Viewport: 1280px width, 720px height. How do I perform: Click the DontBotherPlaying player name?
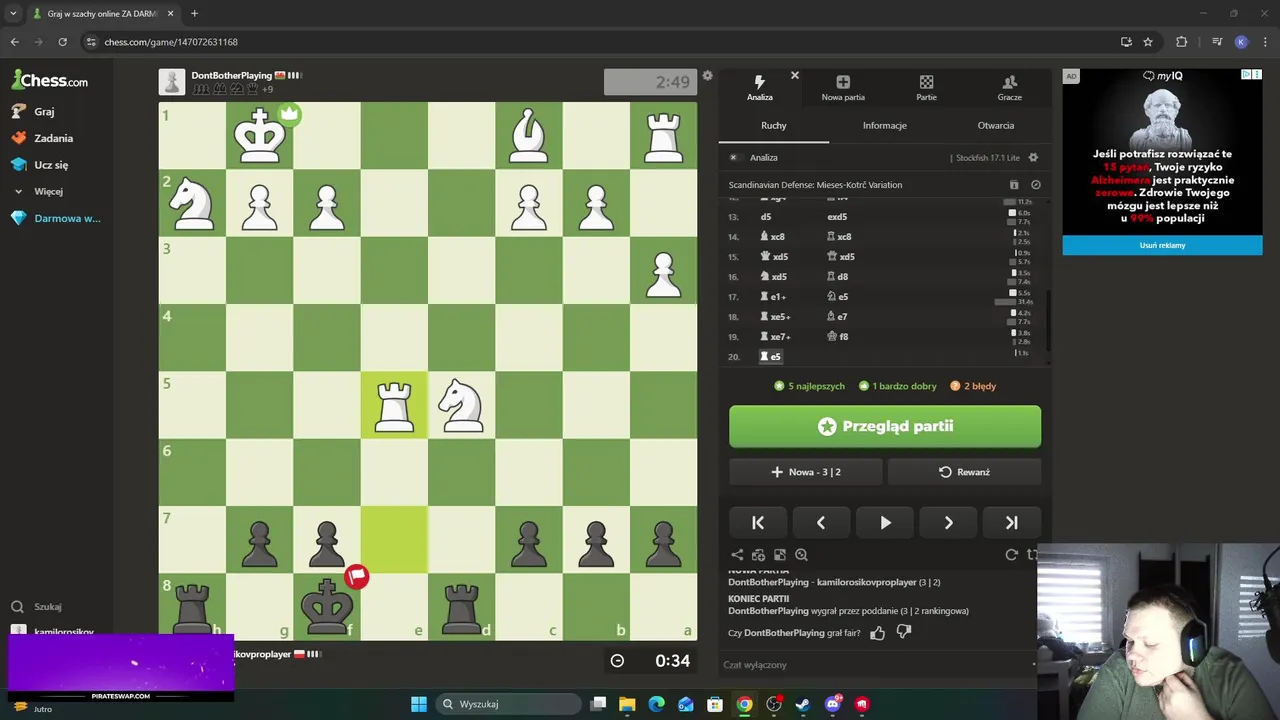(231, 75)
